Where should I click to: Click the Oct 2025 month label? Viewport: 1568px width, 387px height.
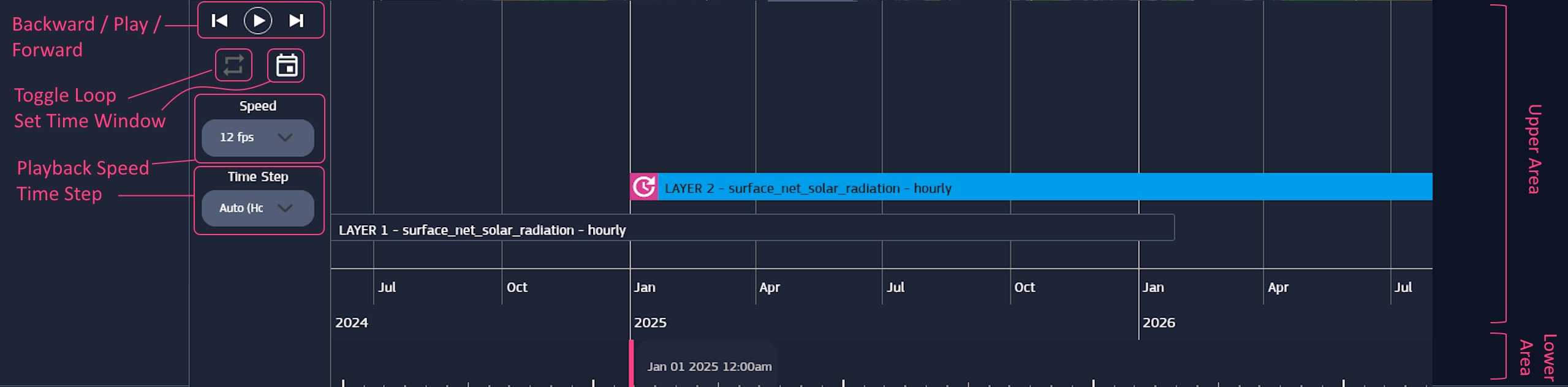tap(1024, 287)
